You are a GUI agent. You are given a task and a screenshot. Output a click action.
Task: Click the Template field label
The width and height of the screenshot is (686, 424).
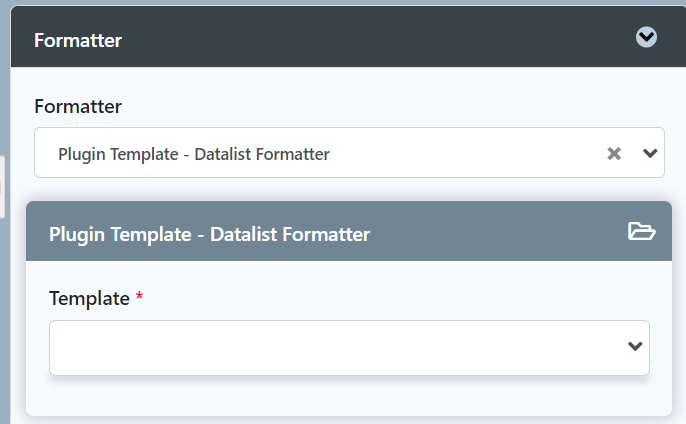(89, 298)
